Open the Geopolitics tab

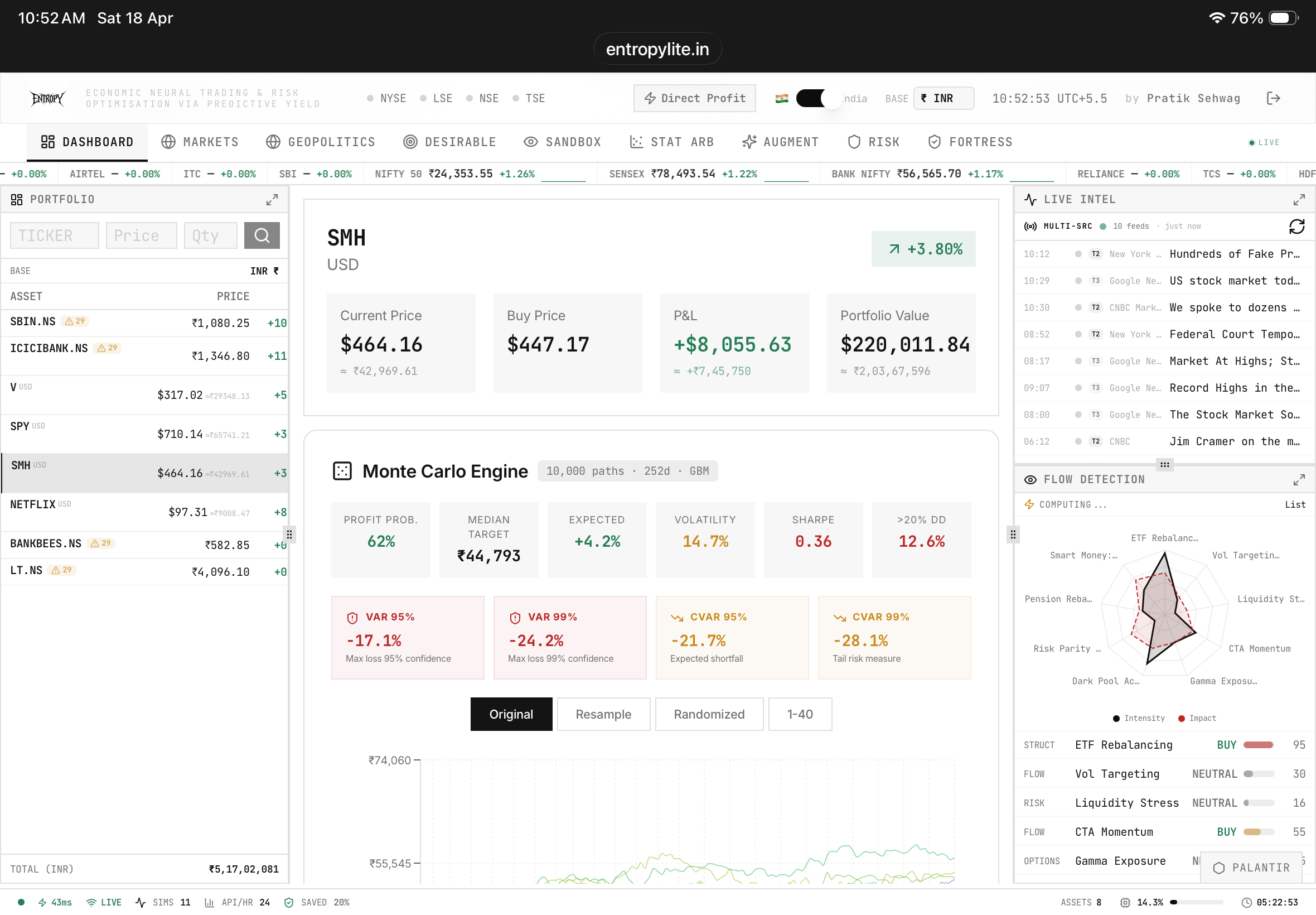[x=321, y=142]
